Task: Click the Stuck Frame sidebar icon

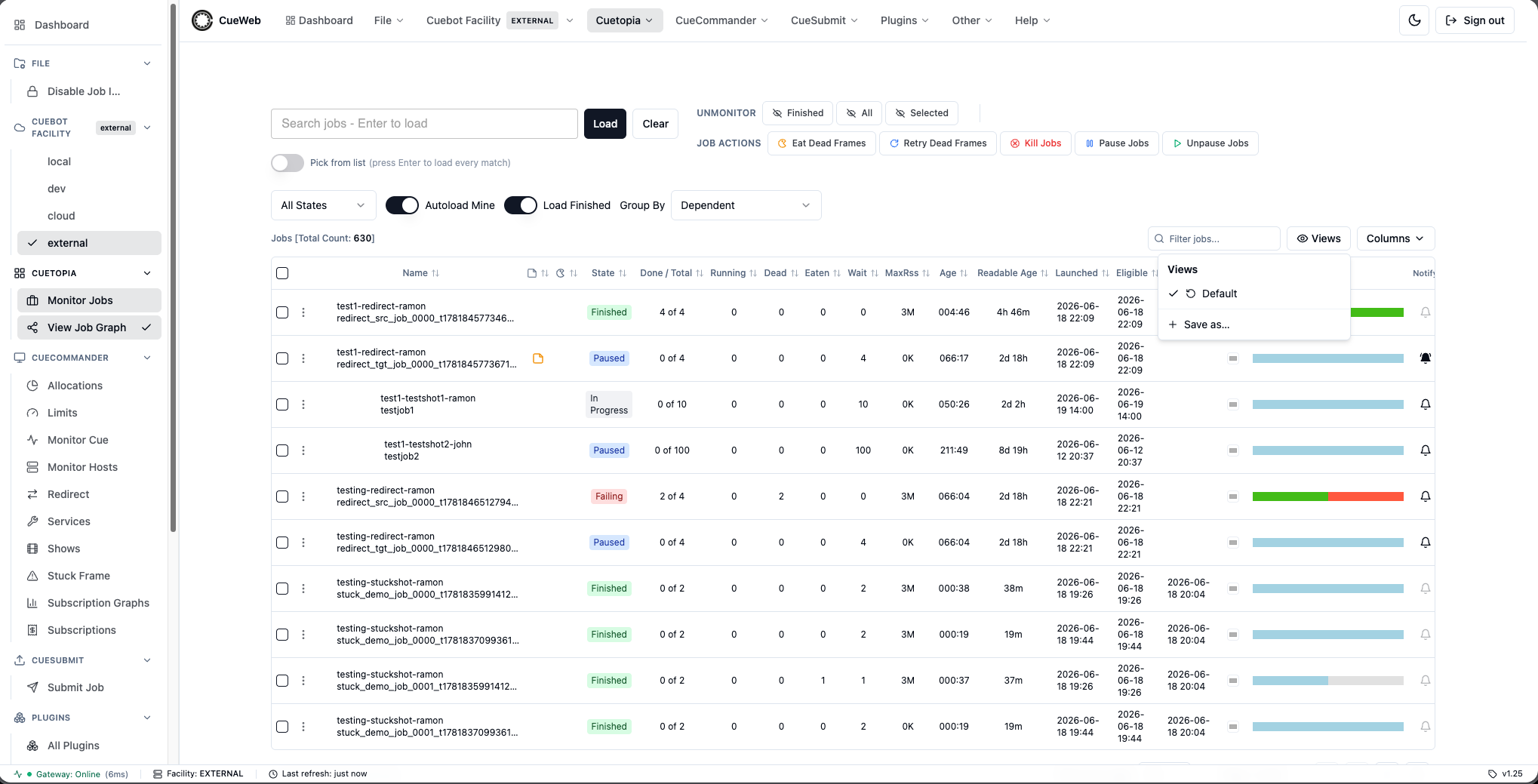Action: (x=32, y=576)
